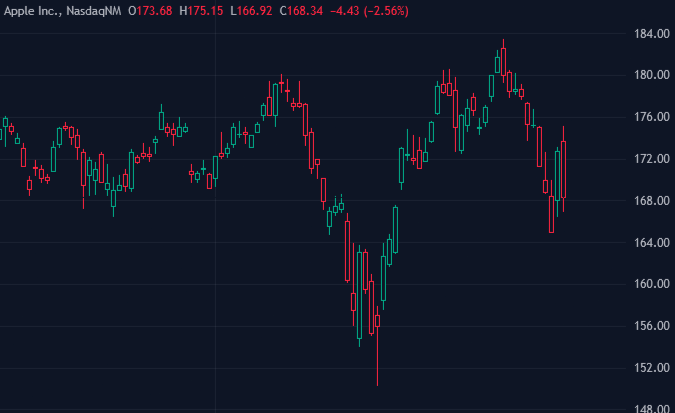
Task: Click the 156.00 price axis label
Action: pyautogui.click(x=652, y=326)
